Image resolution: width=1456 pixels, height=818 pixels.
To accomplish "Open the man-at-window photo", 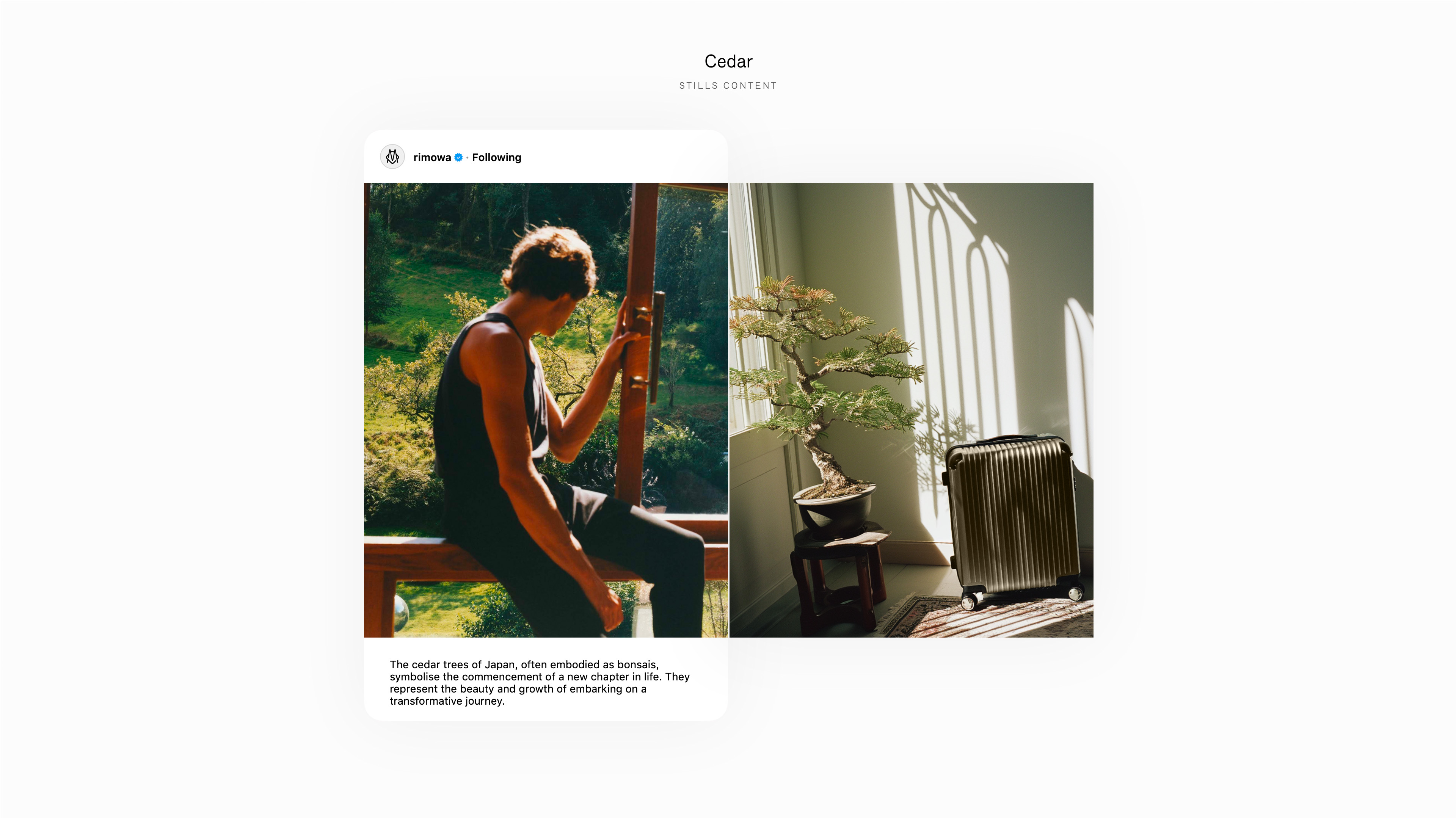I will click(x=546, y=409).
